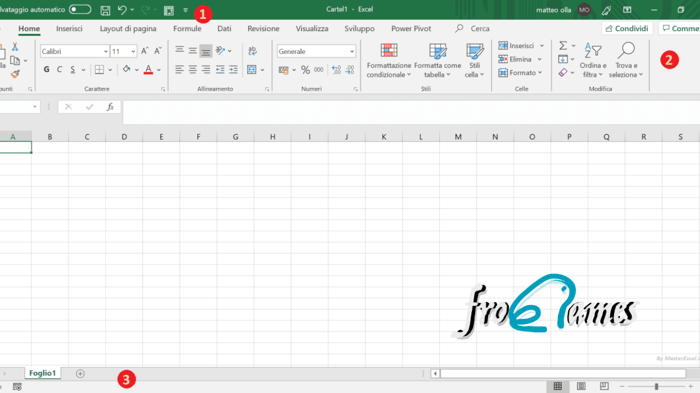Undo the last action
This screenshot has height=393, width=700.
(x=122, y=10)
